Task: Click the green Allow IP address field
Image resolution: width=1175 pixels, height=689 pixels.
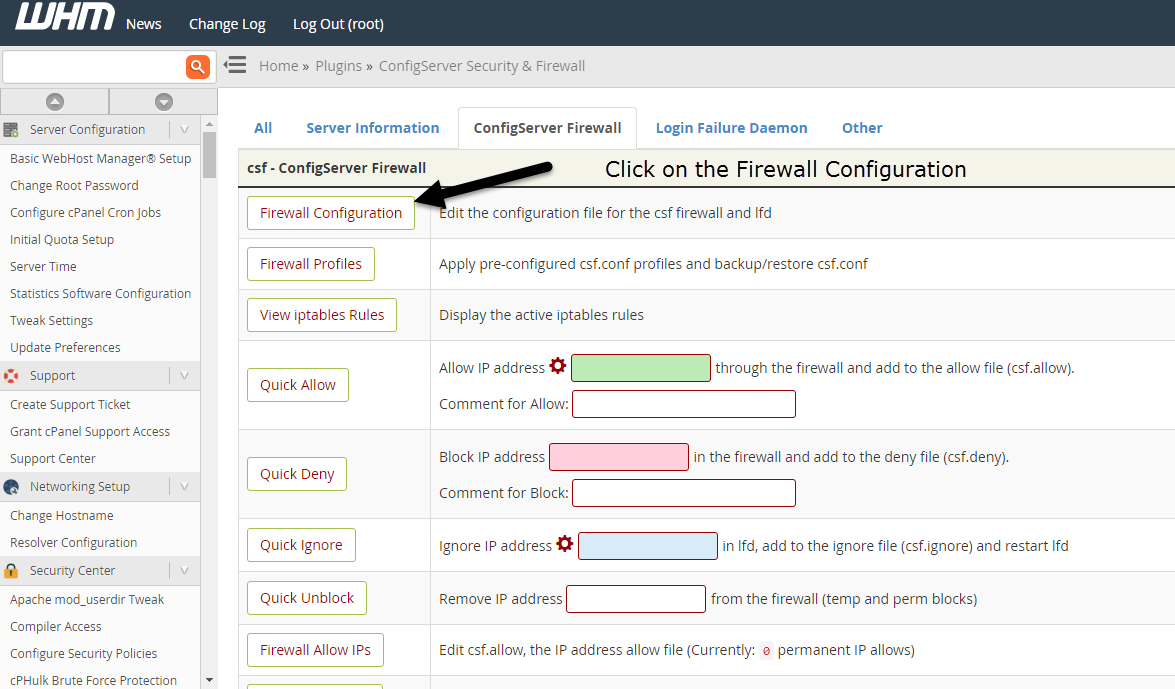Action: click(x=641, y=368)
